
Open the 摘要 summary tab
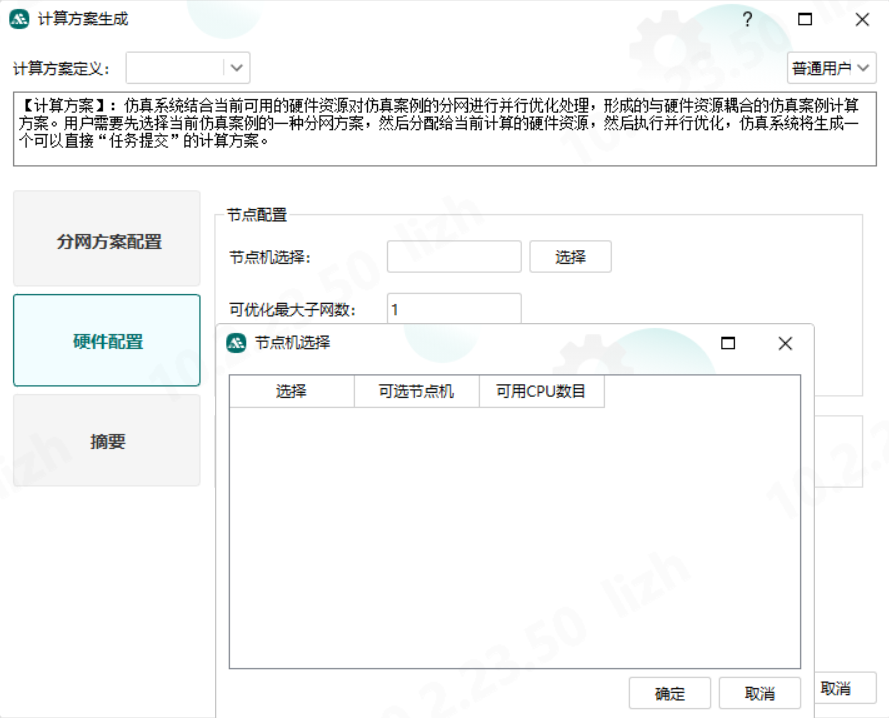(x=107, y=441)
